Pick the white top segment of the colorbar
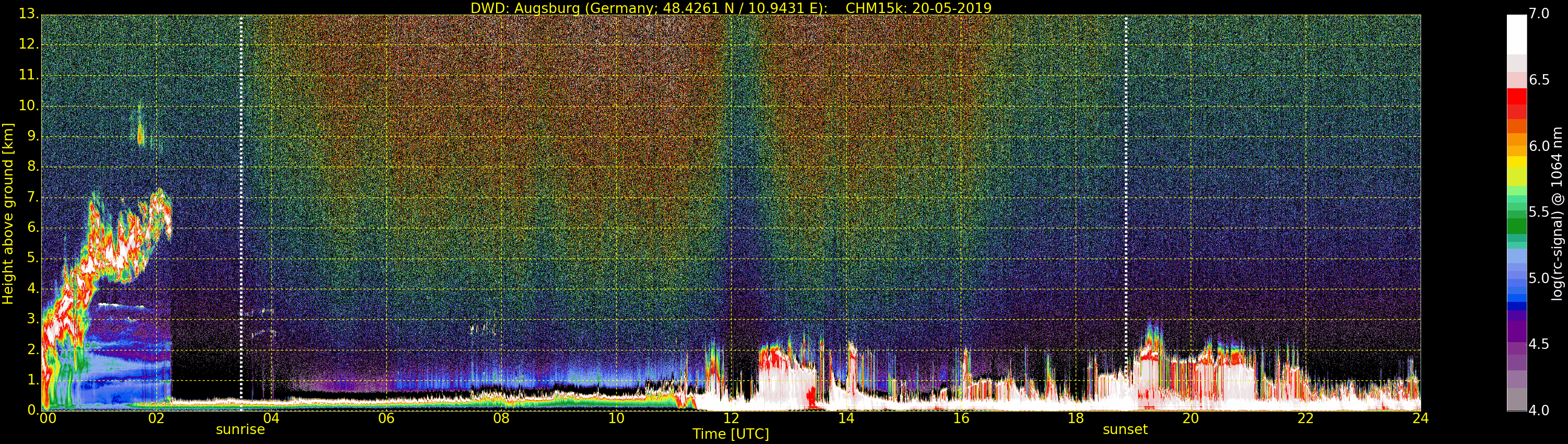This screenshot has width=1568, height=444. (1516, 34)
